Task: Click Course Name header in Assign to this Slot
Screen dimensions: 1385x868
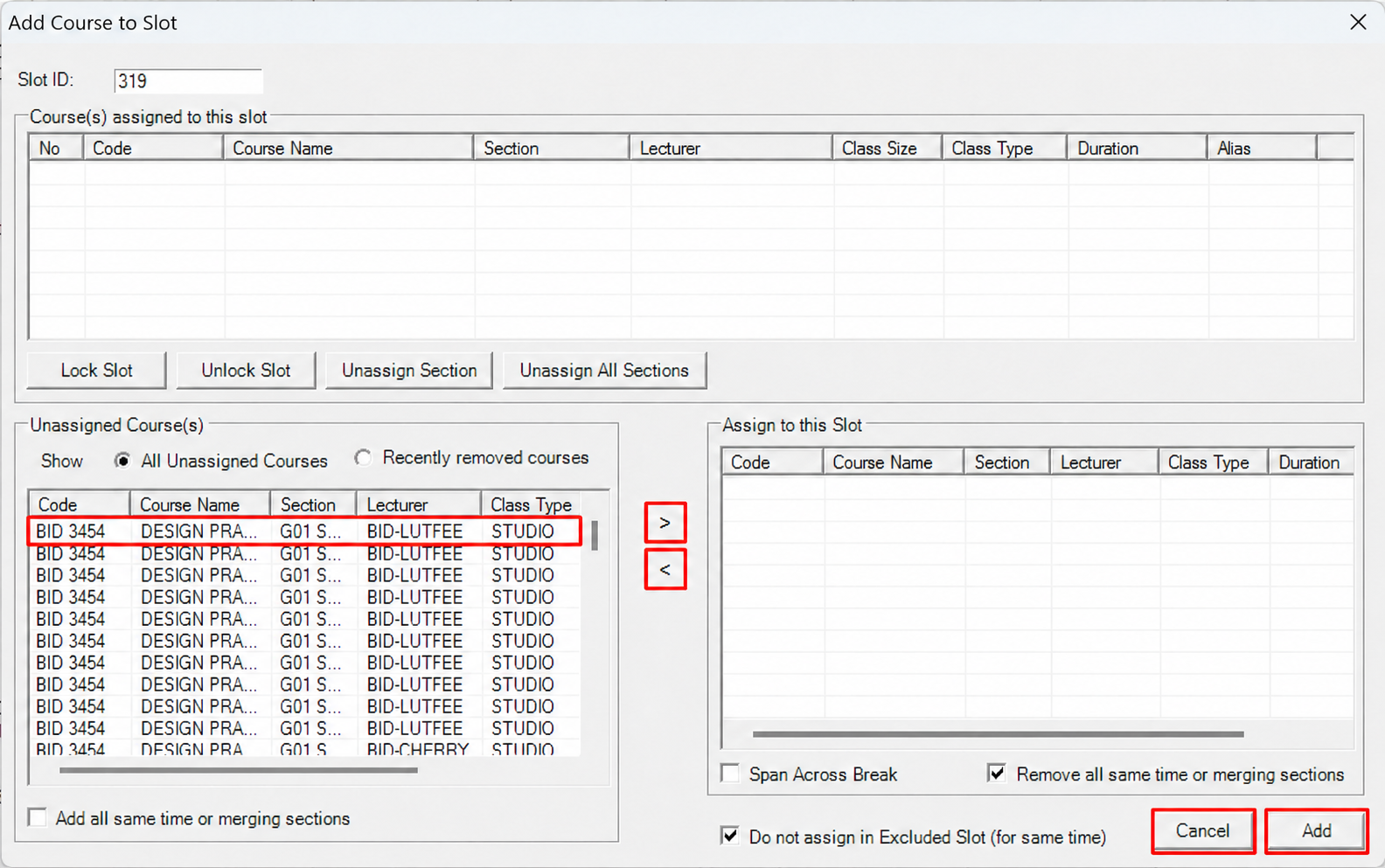Action: tap(894, 462)
